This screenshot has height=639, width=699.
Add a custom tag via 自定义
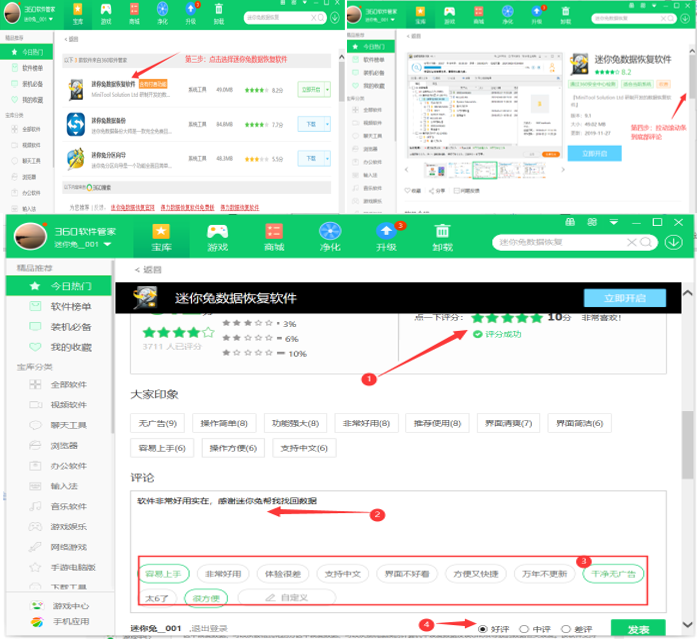pyautogui.click(x=287, y=598)
